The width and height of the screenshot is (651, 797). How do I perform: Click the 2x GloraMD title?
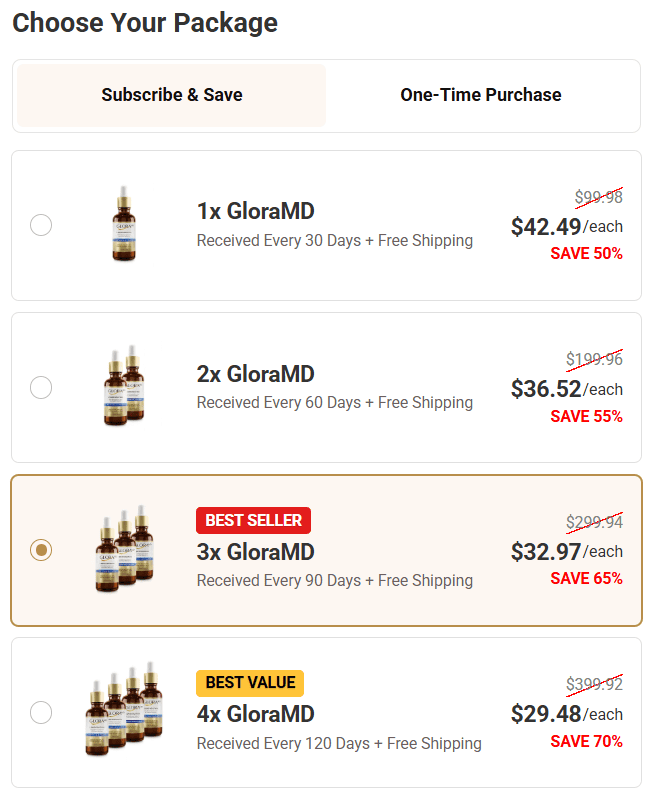(256, 374)
